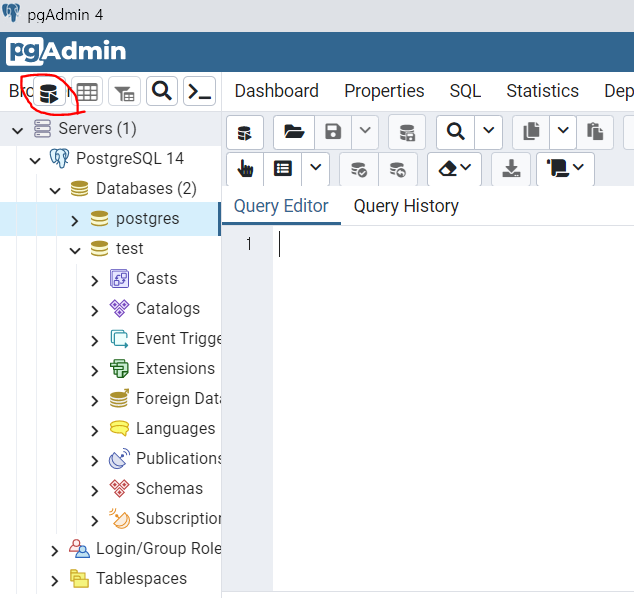Screen dimensions: 634x598
Task: Click into the query editor on line 1
Action: (x=453, y=244)
